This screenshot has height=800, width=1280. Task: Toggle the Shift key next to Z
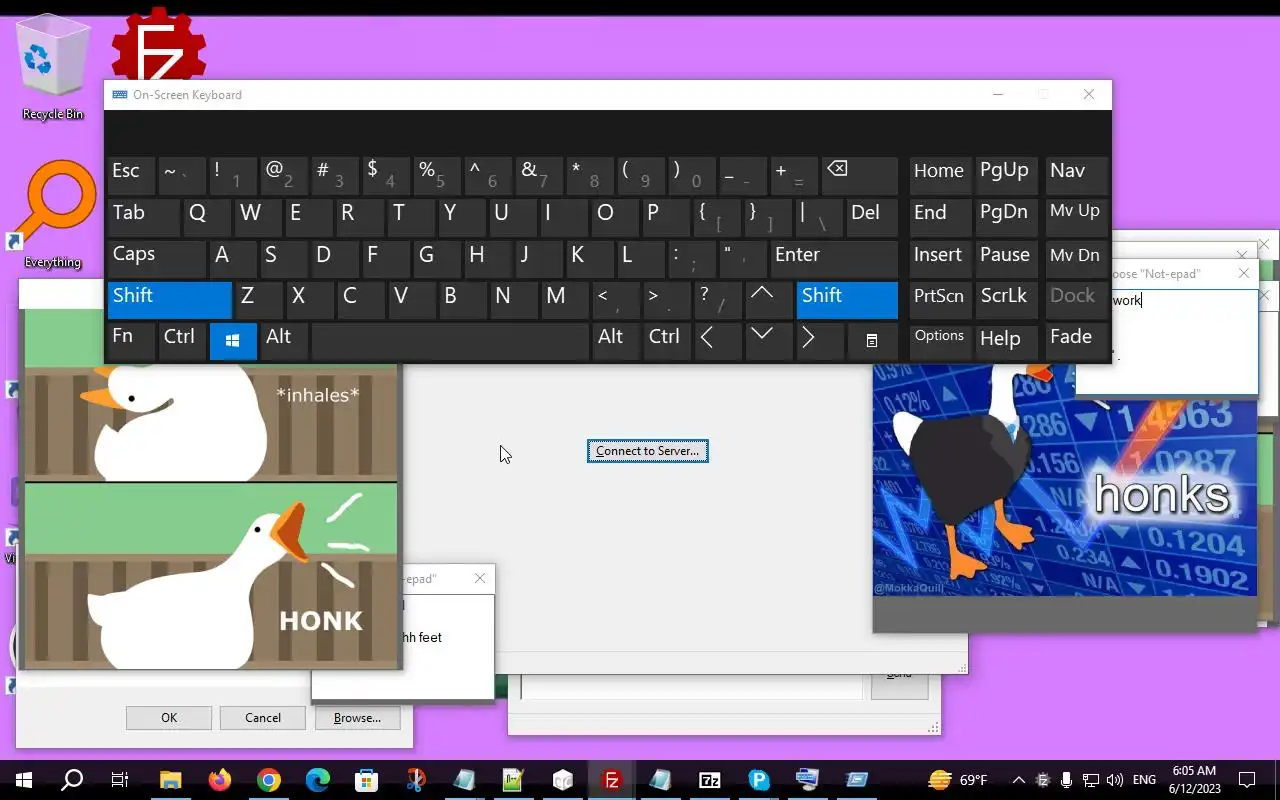[x=169, y=298]
